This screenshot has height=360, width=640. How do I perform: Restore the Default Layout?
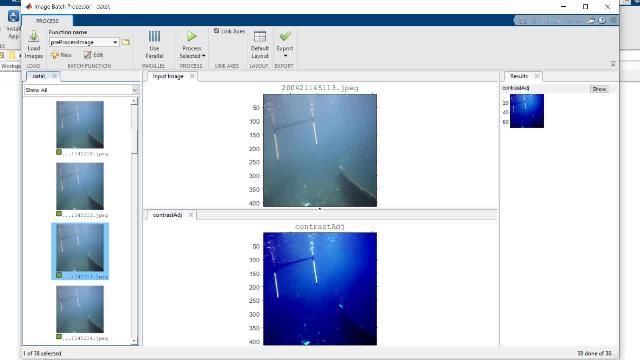point(260,44)
